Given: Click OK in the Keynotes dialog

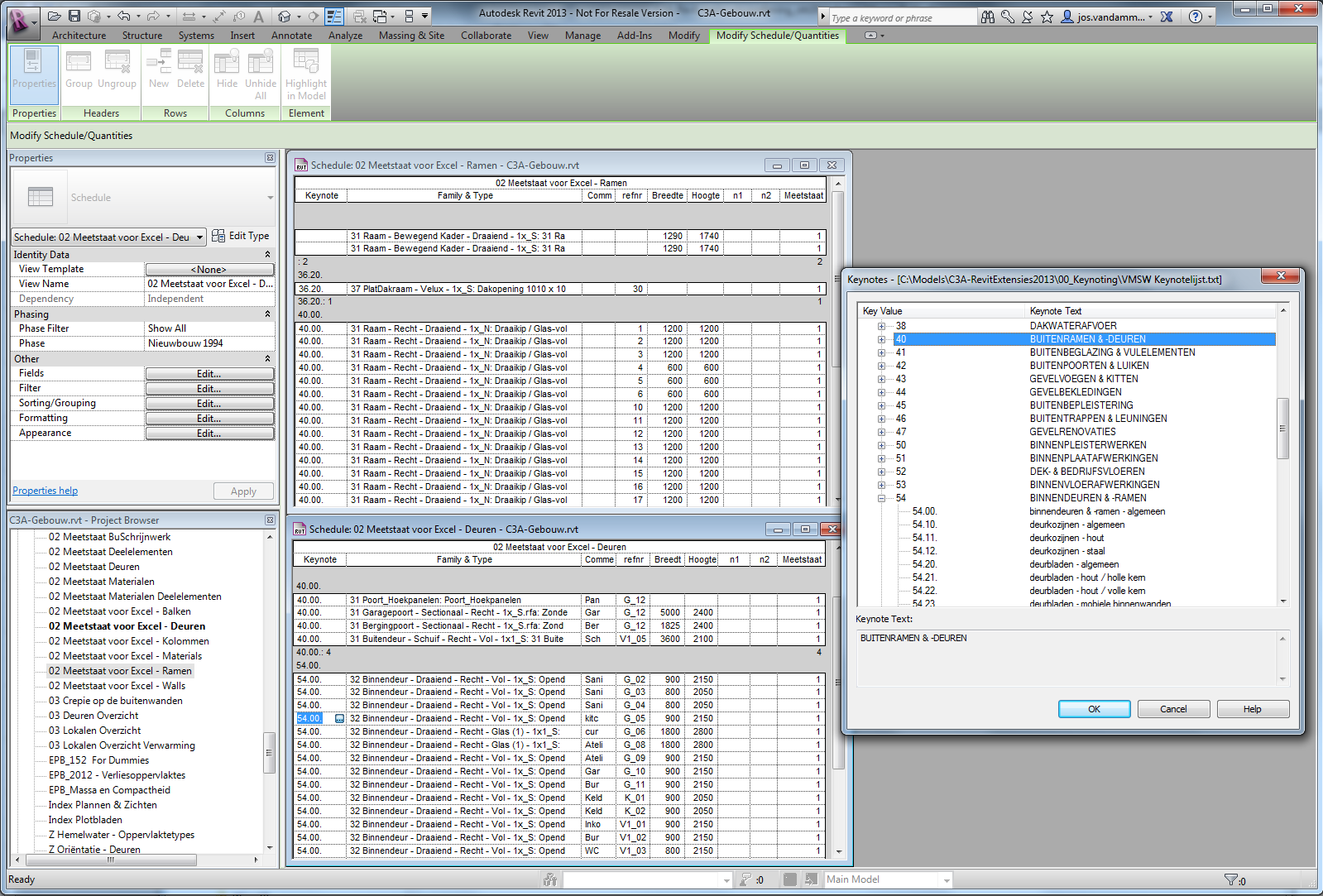Looking at the screenshot, I should click(1094, 709).
